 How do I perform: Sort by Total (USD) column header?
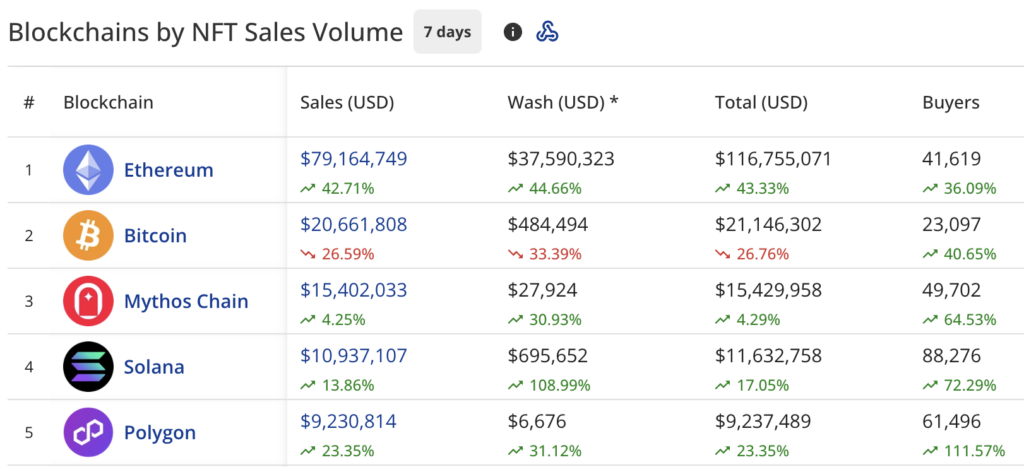(761, 102)
